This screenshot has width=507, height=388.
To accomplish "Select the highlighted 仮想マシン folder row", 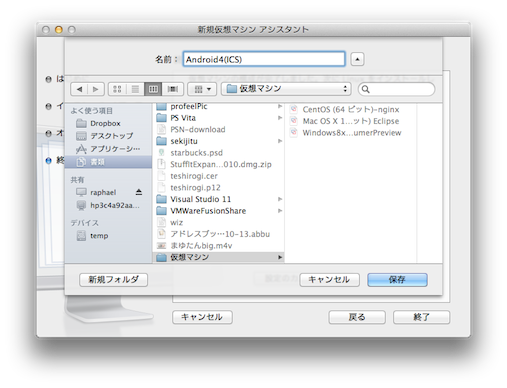I will coord(218,257).
